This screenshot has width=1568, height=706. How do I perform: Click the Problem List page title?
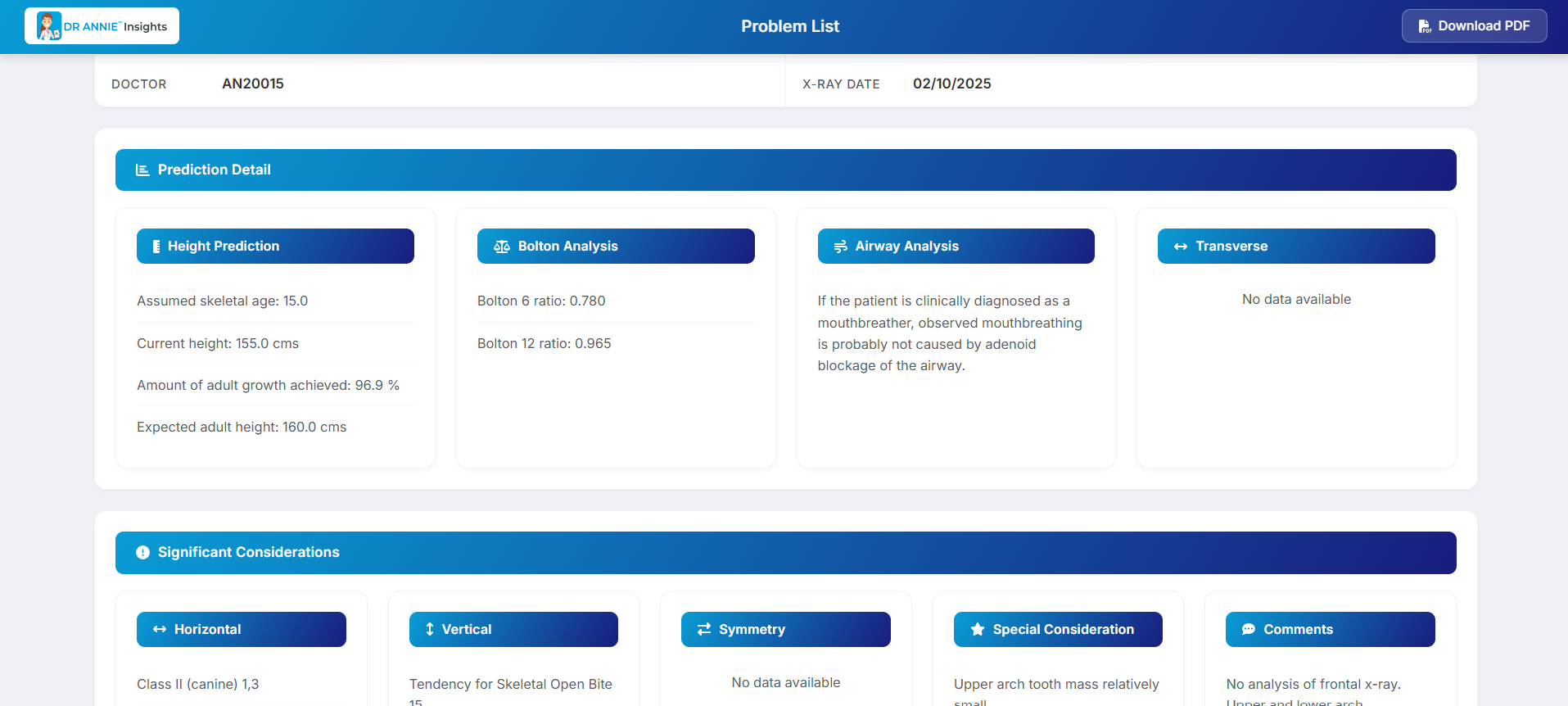[790, 26]
